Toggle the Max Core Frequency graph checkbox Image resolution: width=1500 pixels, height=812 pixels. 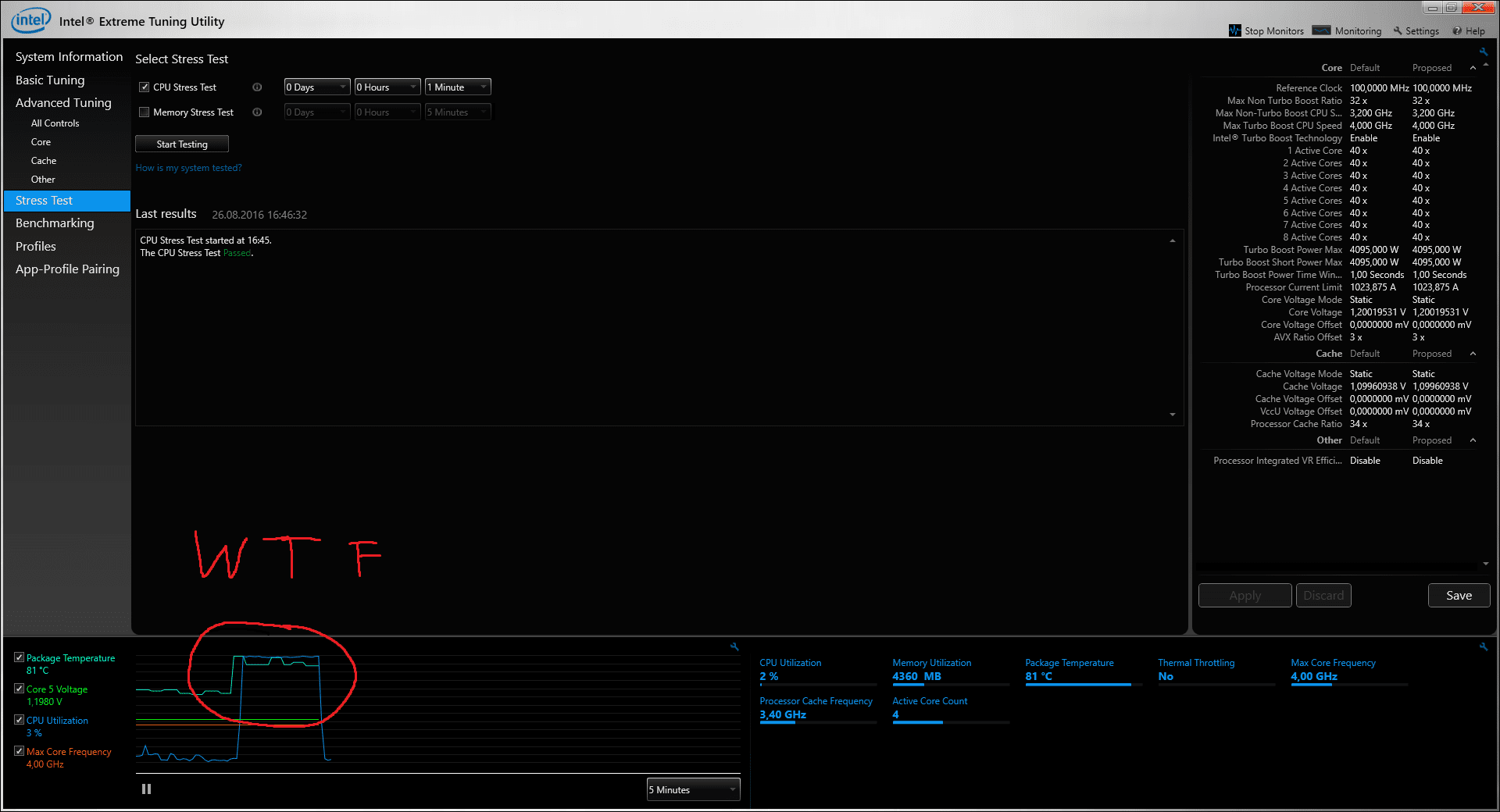[x=19, y=751]
